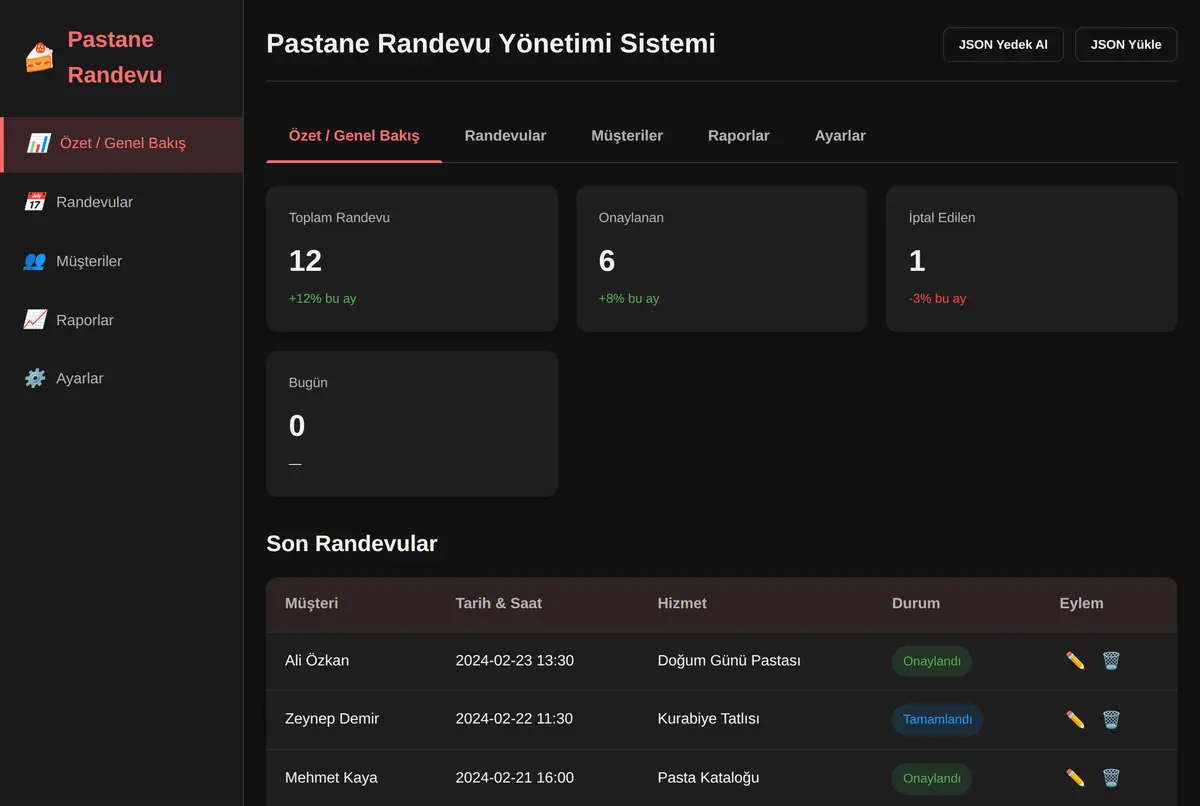Click the Onaylanan stat card
Viewport: 1200px width, 806px height.
click(722, 259)
